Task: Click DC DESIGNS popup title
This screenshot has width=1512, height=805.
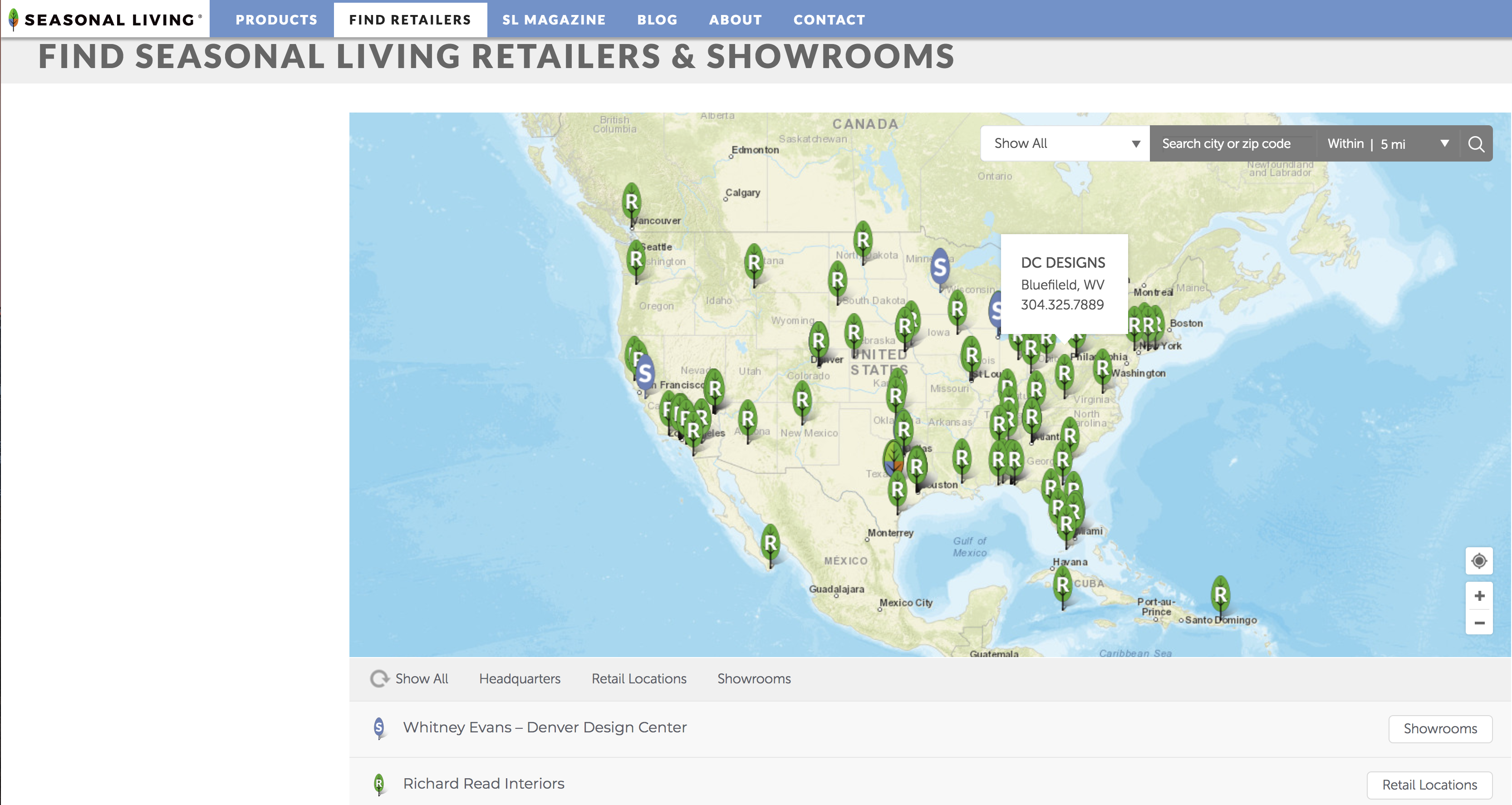Action: (x=1063, y=262)
